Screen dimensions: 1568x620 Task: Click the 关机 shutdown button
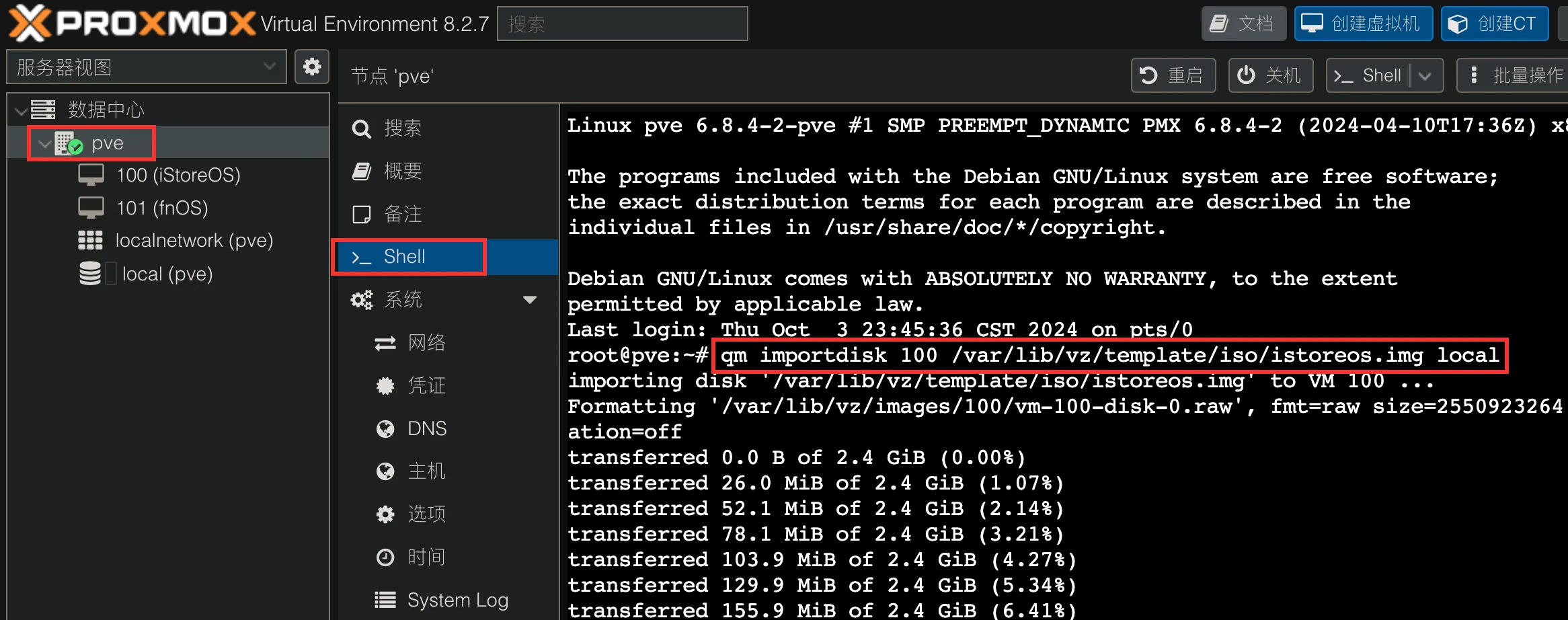click(1271, 75)
